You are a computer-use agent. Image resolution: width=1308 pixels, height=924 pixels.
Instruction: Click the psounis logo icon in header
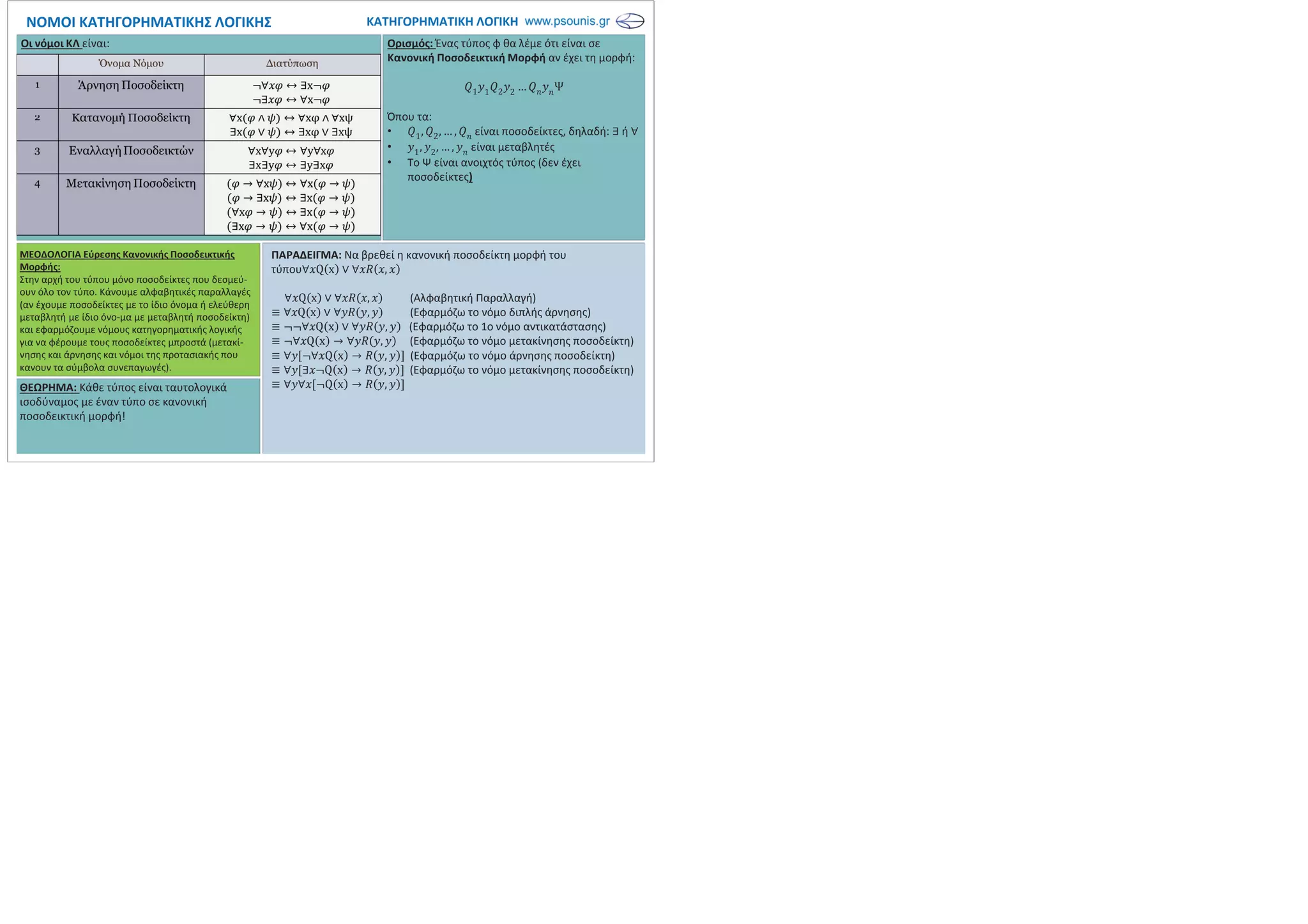[630, 21]
